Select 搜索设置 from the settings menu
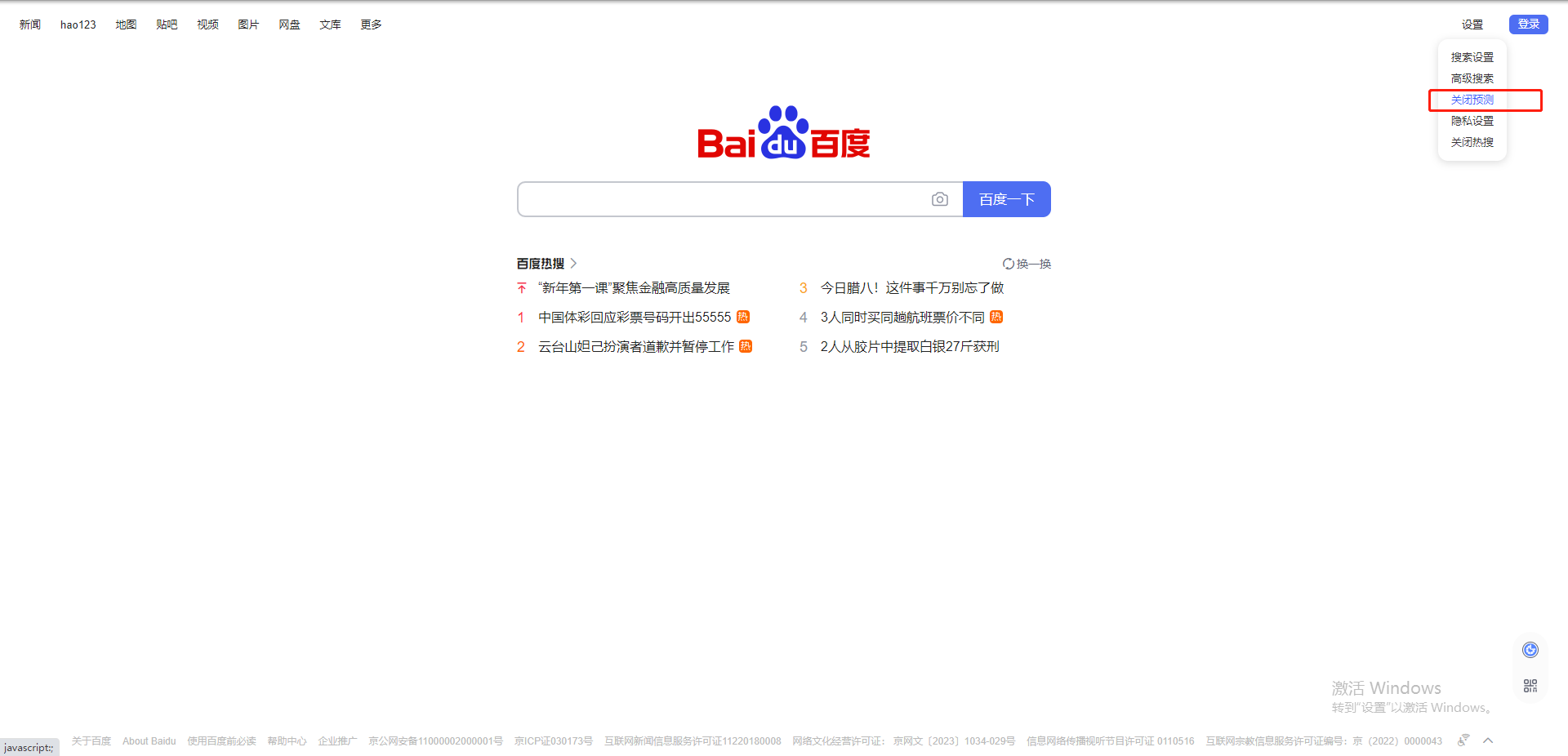The height and width of the screenshot is (756, 1568). (1472, 57)
